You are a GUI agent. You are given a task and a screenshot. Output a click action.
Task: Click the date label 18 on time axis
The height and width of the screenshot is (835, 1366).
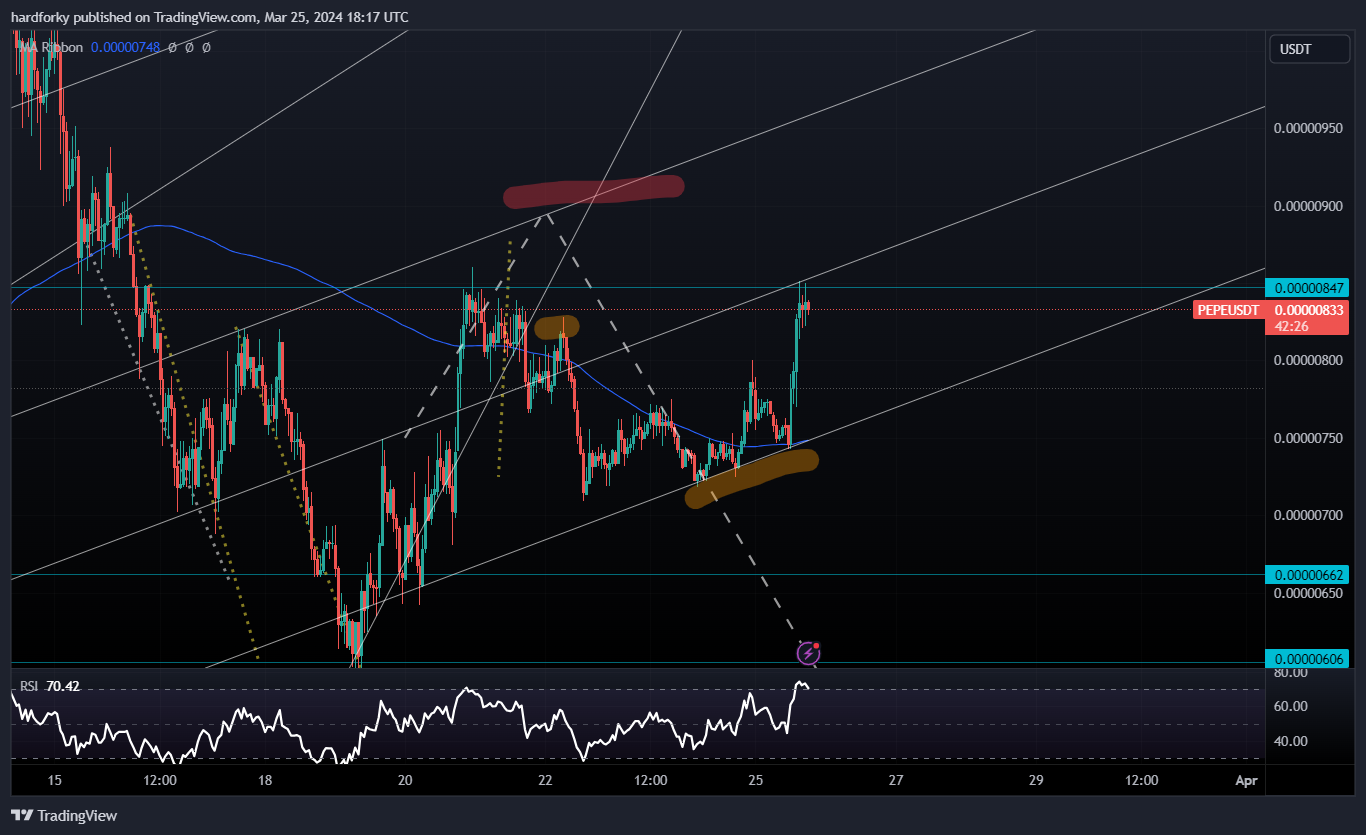(265, 780)
